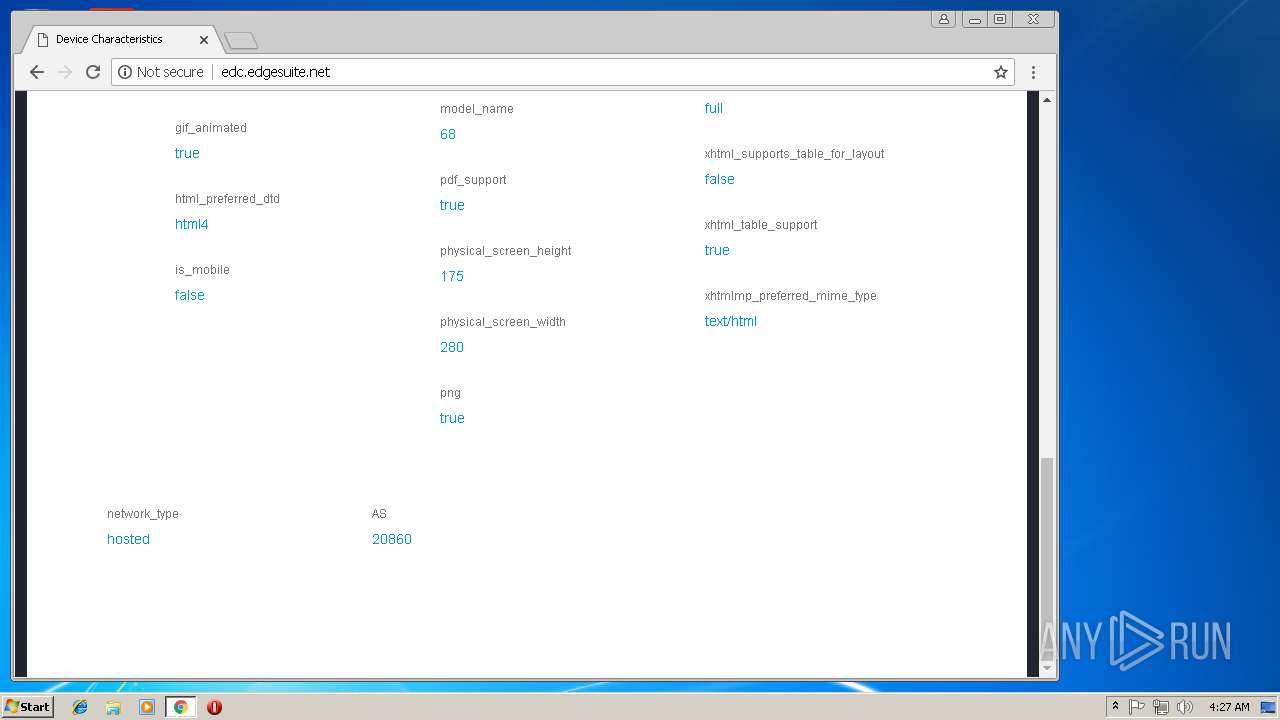
Task: Click the physical_screen_height label
Action: click(506, 251)
